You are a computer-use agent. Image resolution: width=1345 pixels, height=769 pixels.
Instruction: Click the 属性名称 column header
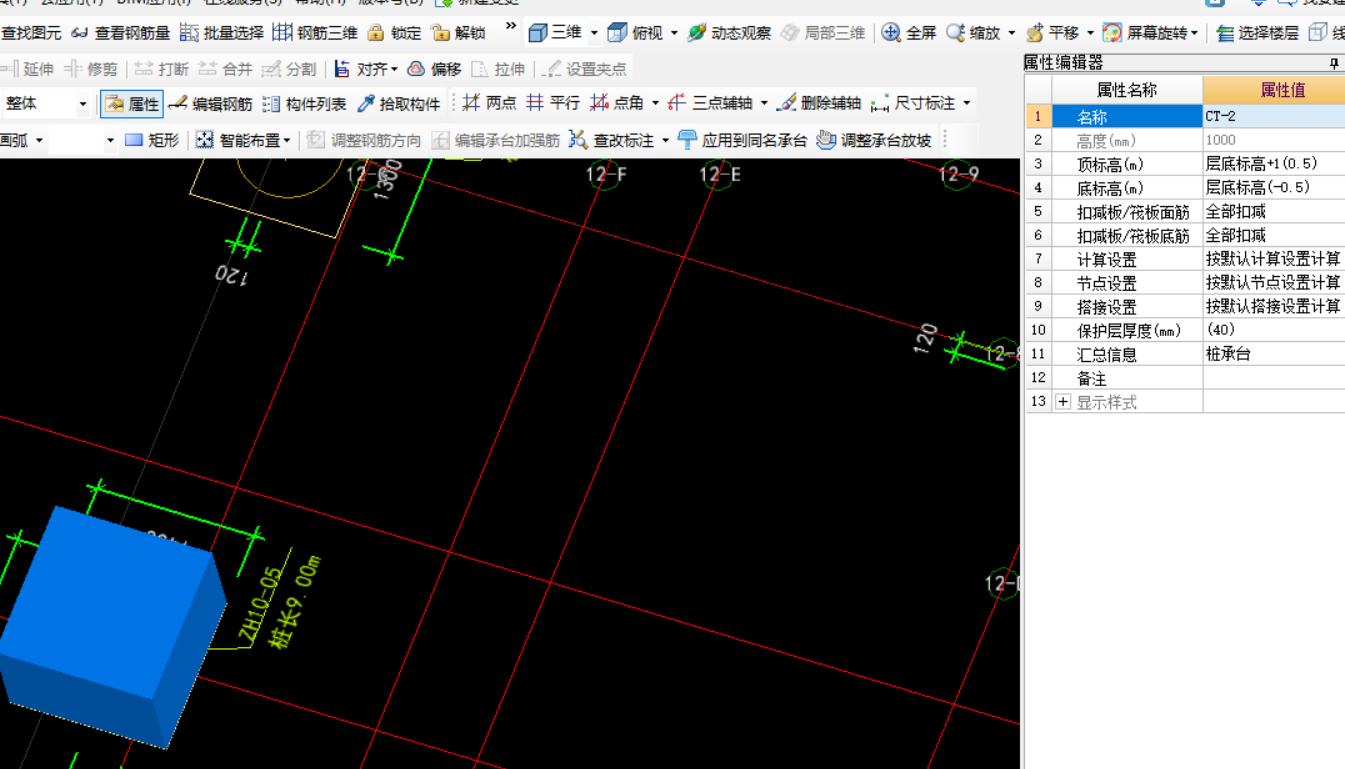(1127, 90)
